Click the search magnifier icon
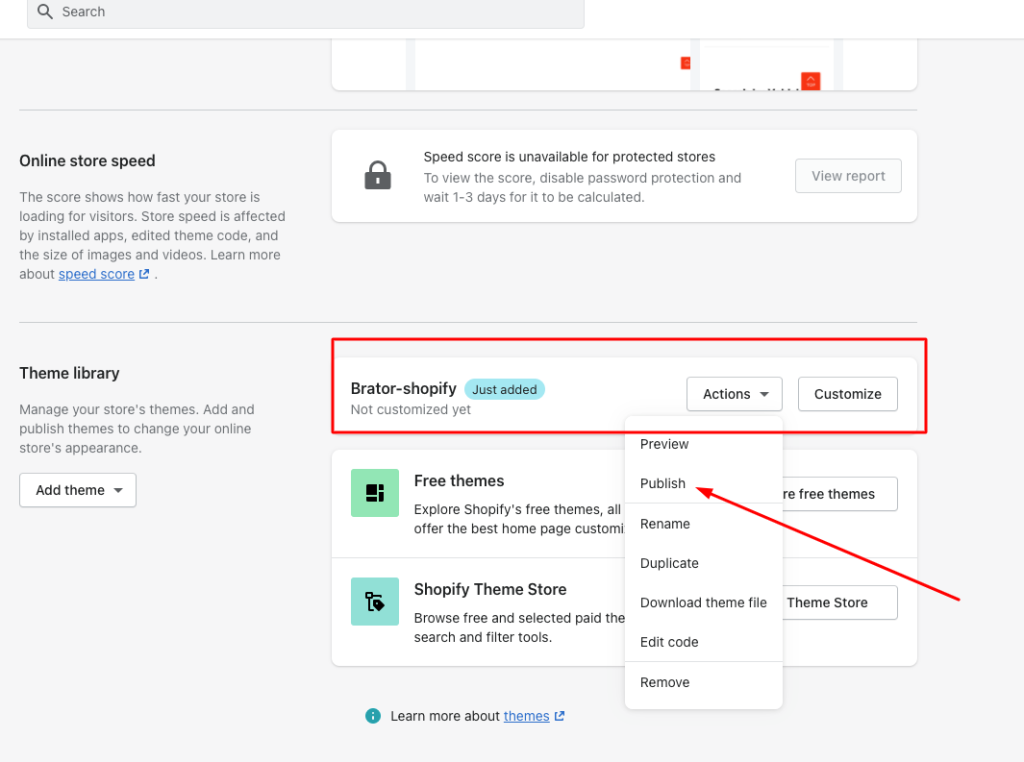Viewport: 1024px width, 762px height. click(45, 12)
